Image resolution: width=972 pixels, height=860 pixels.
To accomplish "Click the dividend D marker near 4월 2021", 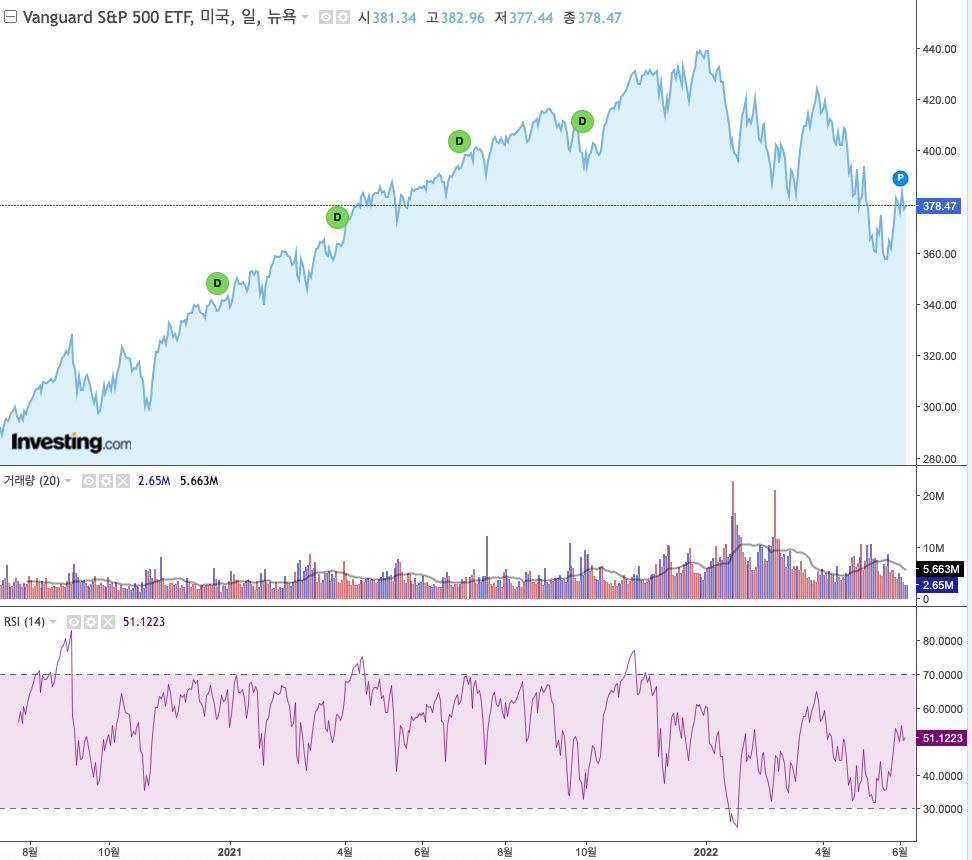I will pos(337,217).
